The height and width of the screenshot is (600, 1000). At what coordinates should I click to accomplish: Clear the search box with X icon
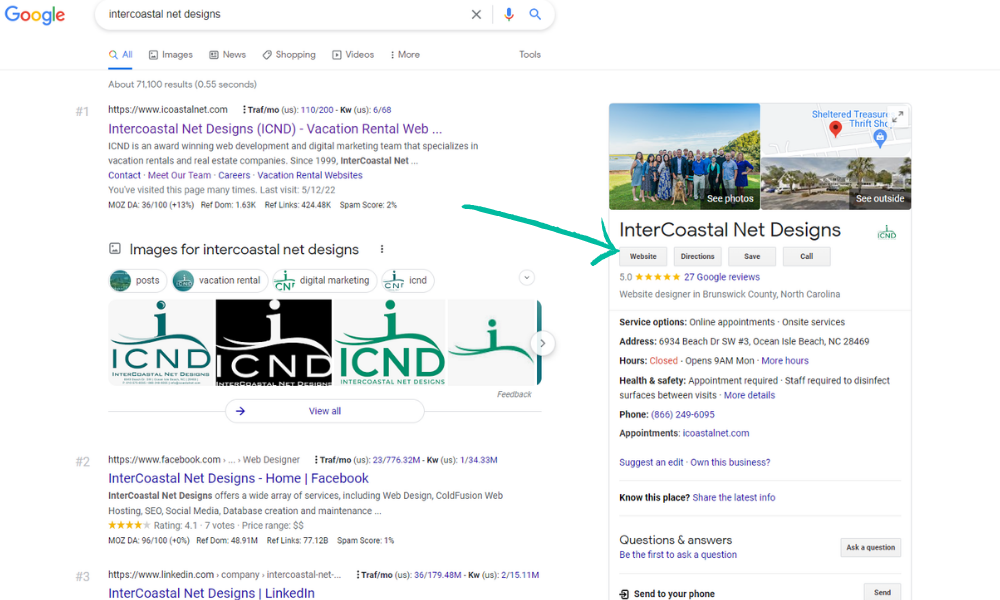pyautogui.click(x=476, y=15)
